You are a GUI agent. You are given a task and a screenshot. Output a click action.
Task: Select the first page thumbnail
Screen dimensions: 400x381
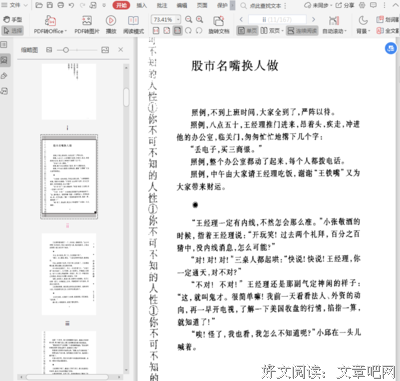pos(69,91)
